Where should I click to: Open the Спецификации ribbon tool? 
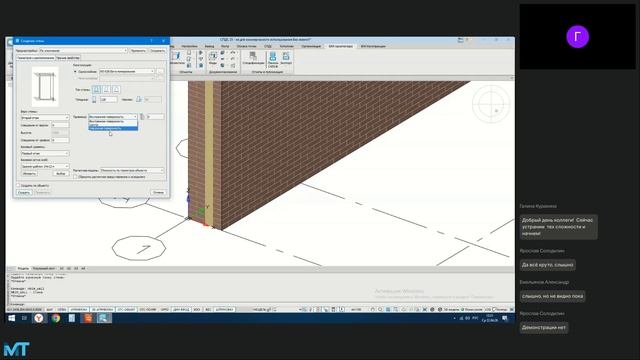coord(253,58)
